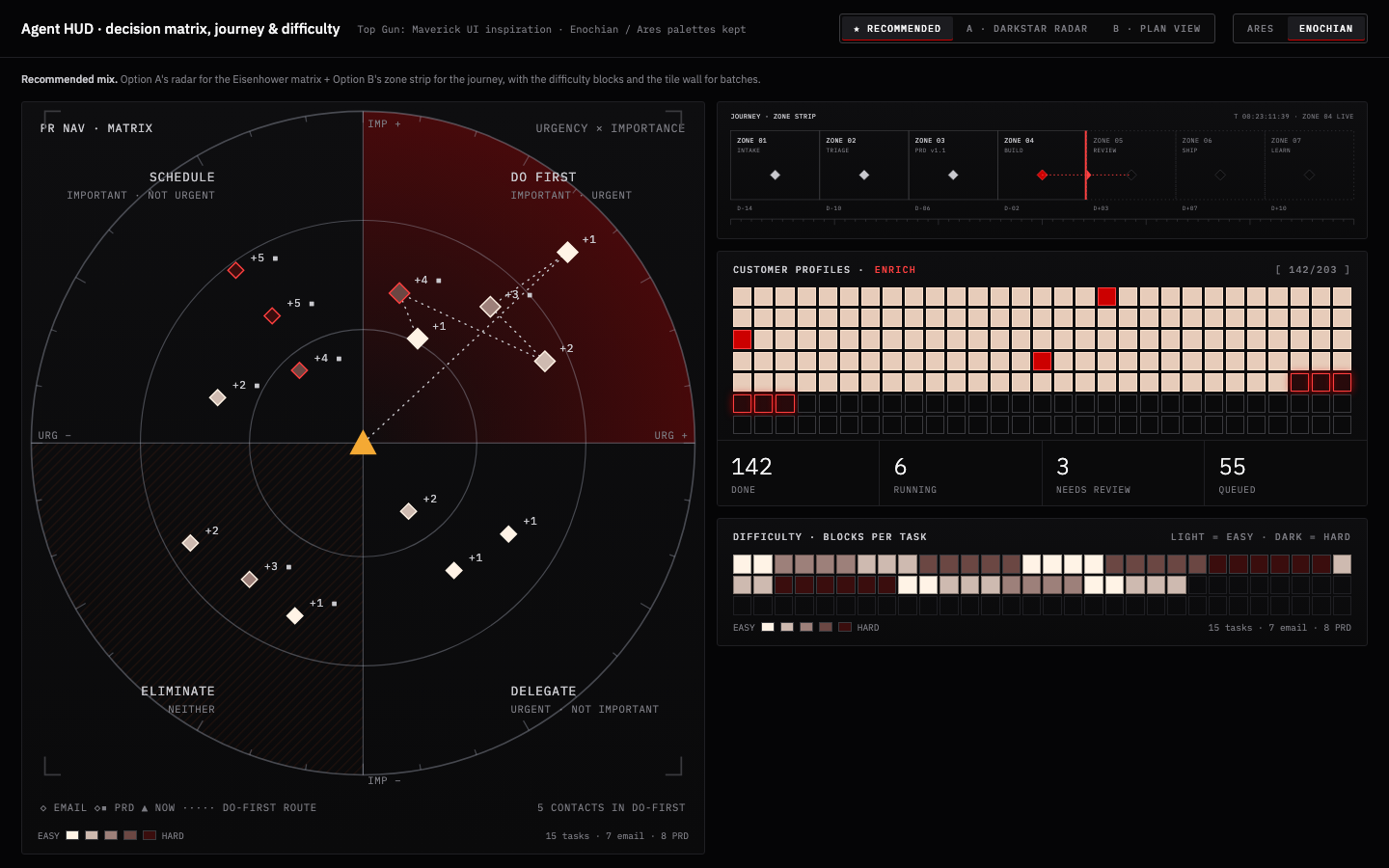Click the red ENRICH label
Image resolution: width=1389 pixels, height=868 pixels.
[895, 270]
